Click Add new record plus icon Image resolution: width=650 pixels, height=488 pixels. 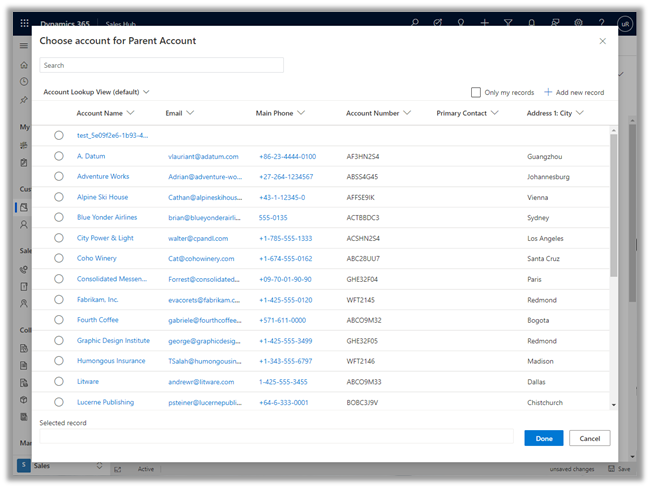pos(548,92)
